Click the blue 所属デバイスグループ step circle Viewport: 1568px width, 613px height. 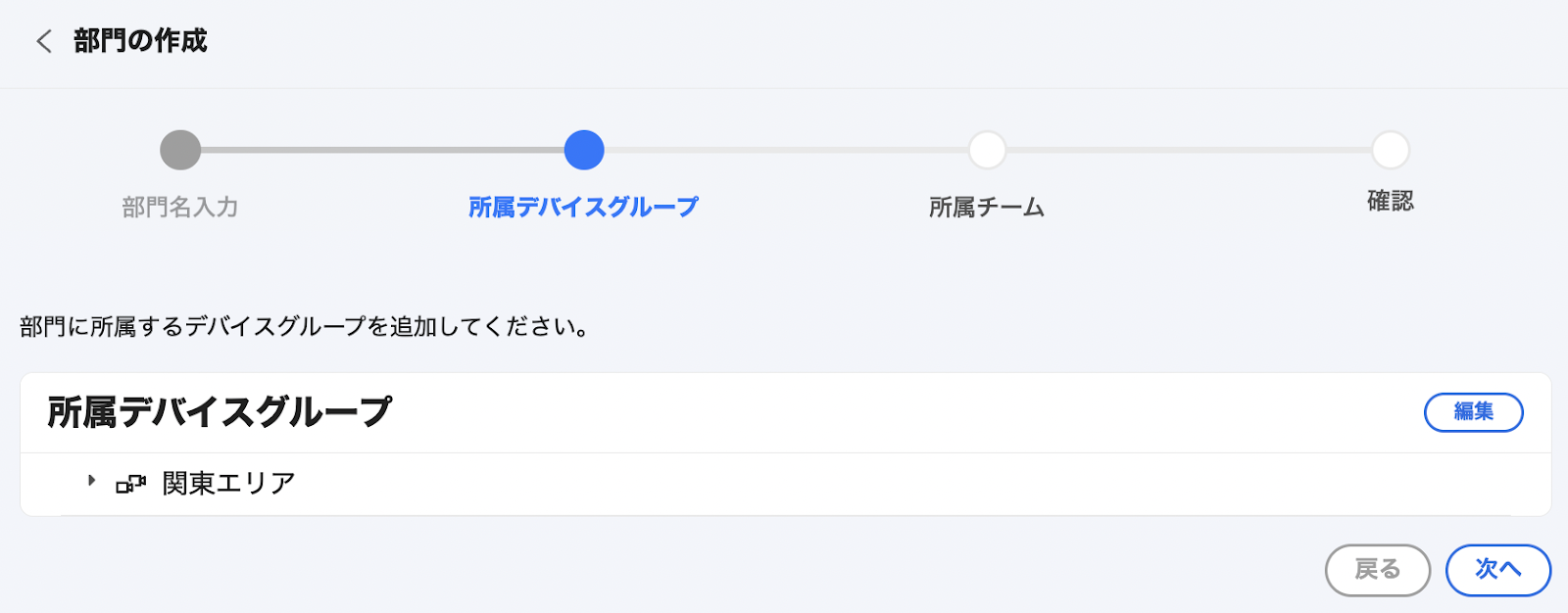tap(584, 150)
